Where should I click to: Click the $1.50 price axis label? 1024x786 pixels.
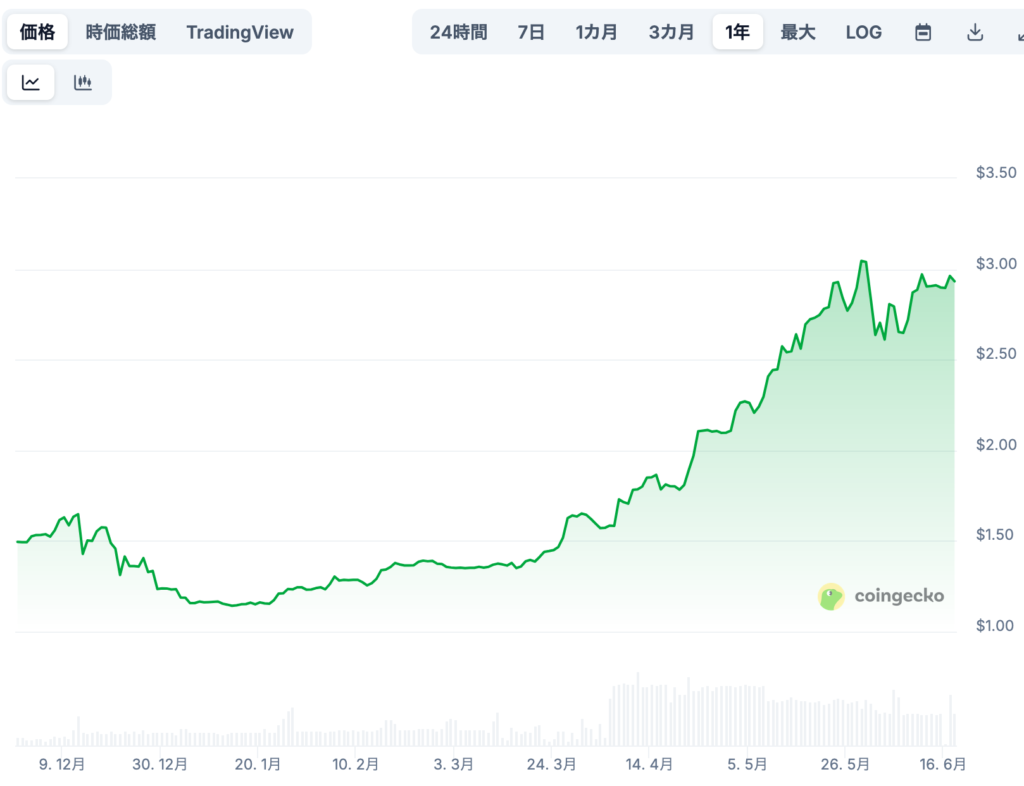(995, 535)
